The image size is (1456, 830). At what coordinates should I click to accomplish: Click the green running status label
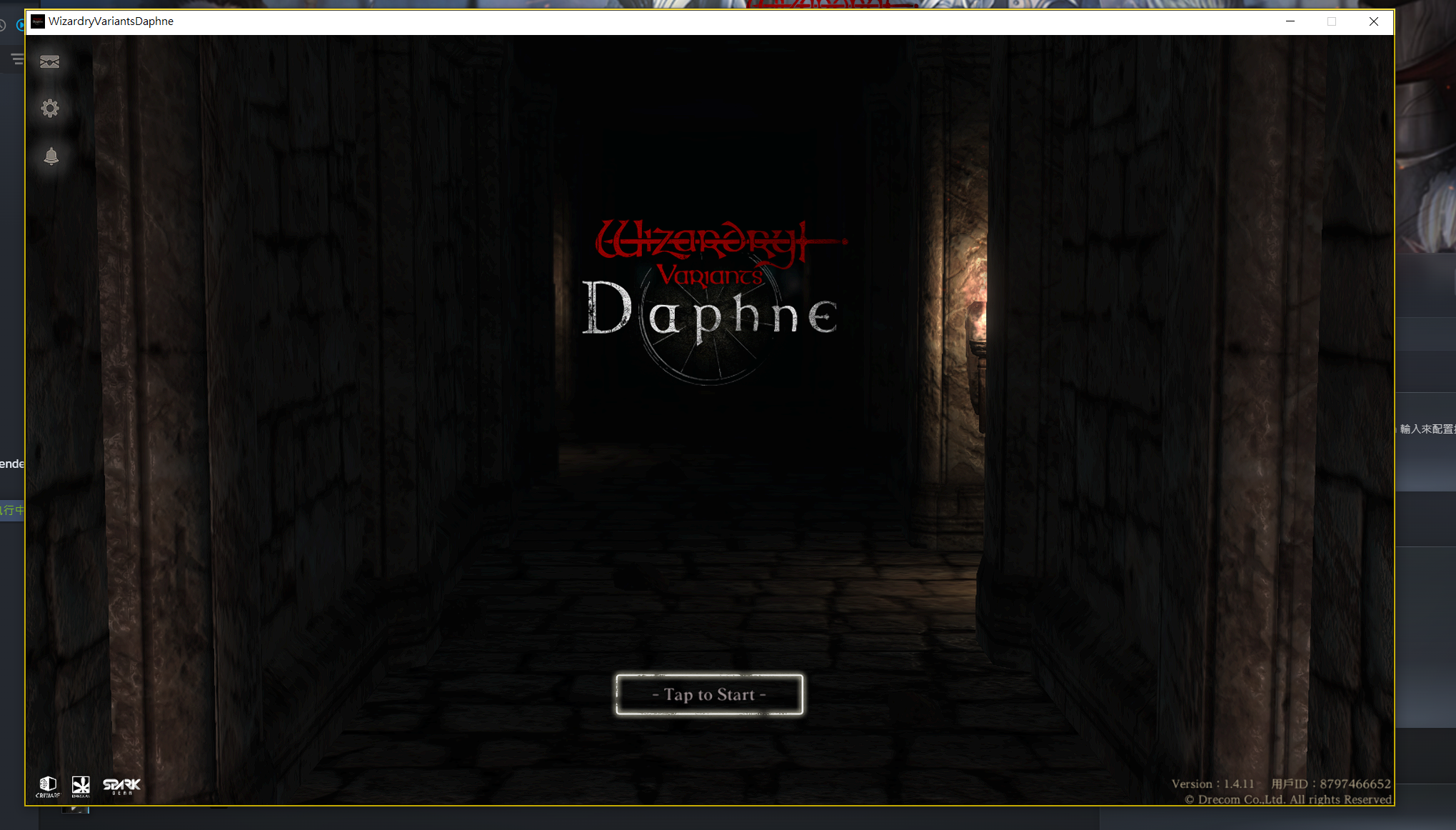point(12,510)
